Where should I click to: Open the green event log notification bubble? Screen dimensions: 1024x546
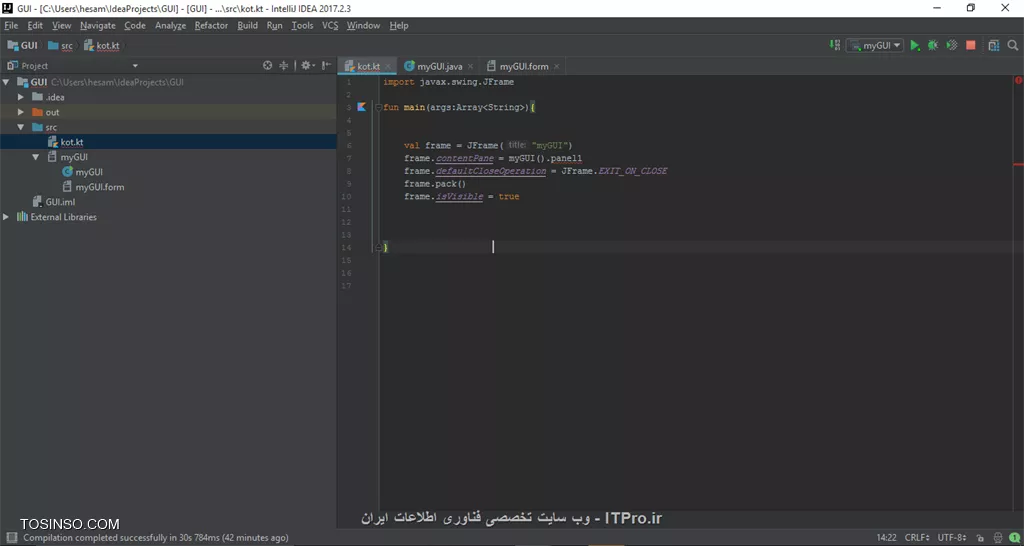click(1014, 538)
